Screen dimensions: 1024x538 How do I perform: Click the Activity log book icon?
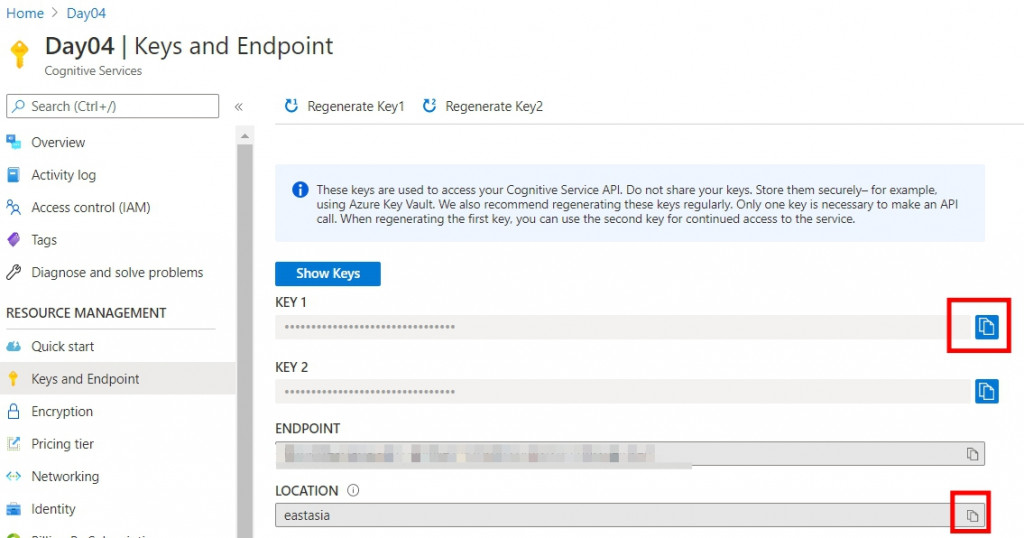pos(13,175)
